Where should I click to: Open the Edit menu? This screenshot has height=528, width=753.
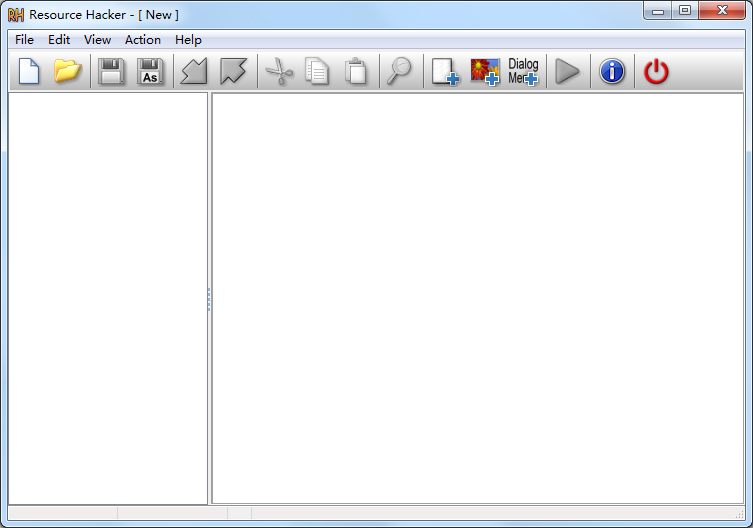pos(59,40)
